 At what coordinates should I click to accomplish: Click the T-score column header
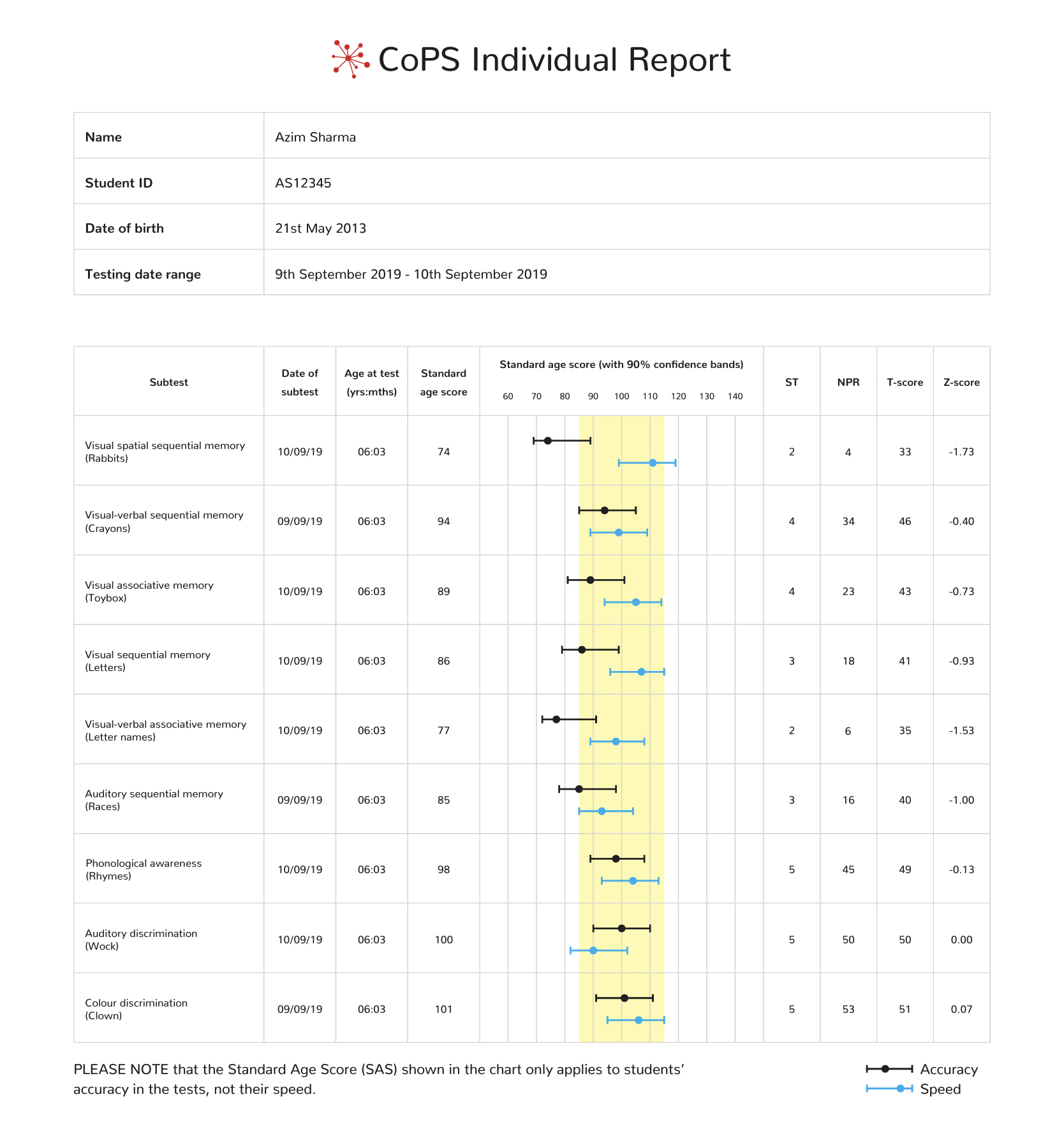pos(905,382)
